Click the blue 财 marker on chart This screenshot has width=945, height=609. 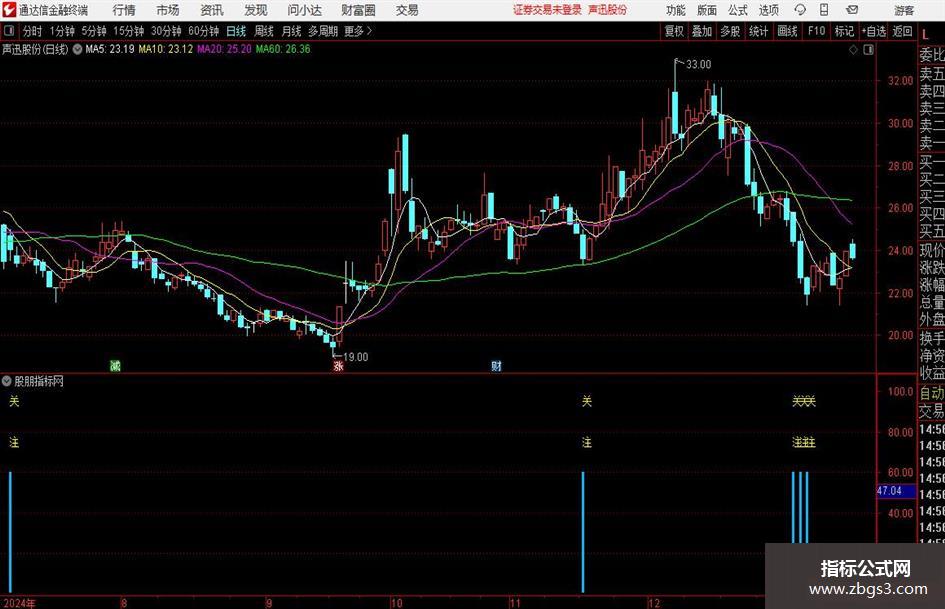click(x=496, y=365)
